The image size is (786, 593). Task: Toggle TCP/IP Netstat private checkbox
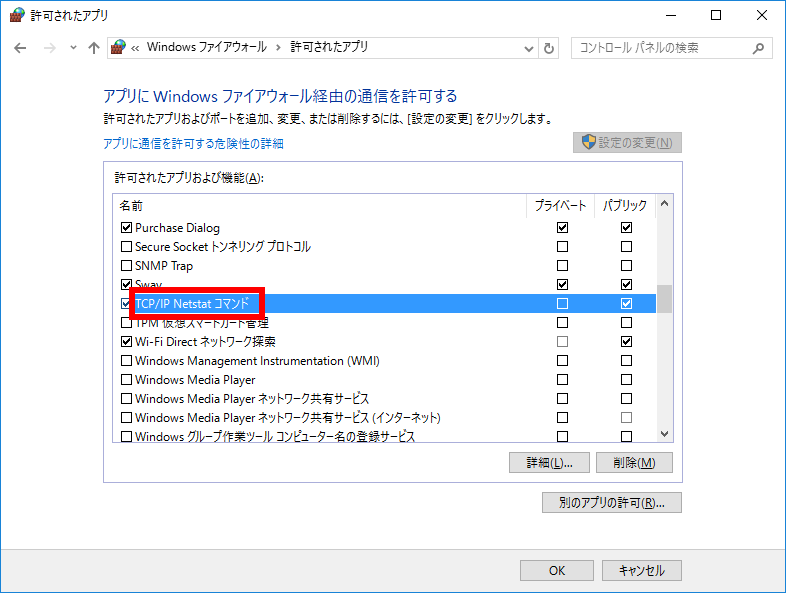[x=562, y=304]
